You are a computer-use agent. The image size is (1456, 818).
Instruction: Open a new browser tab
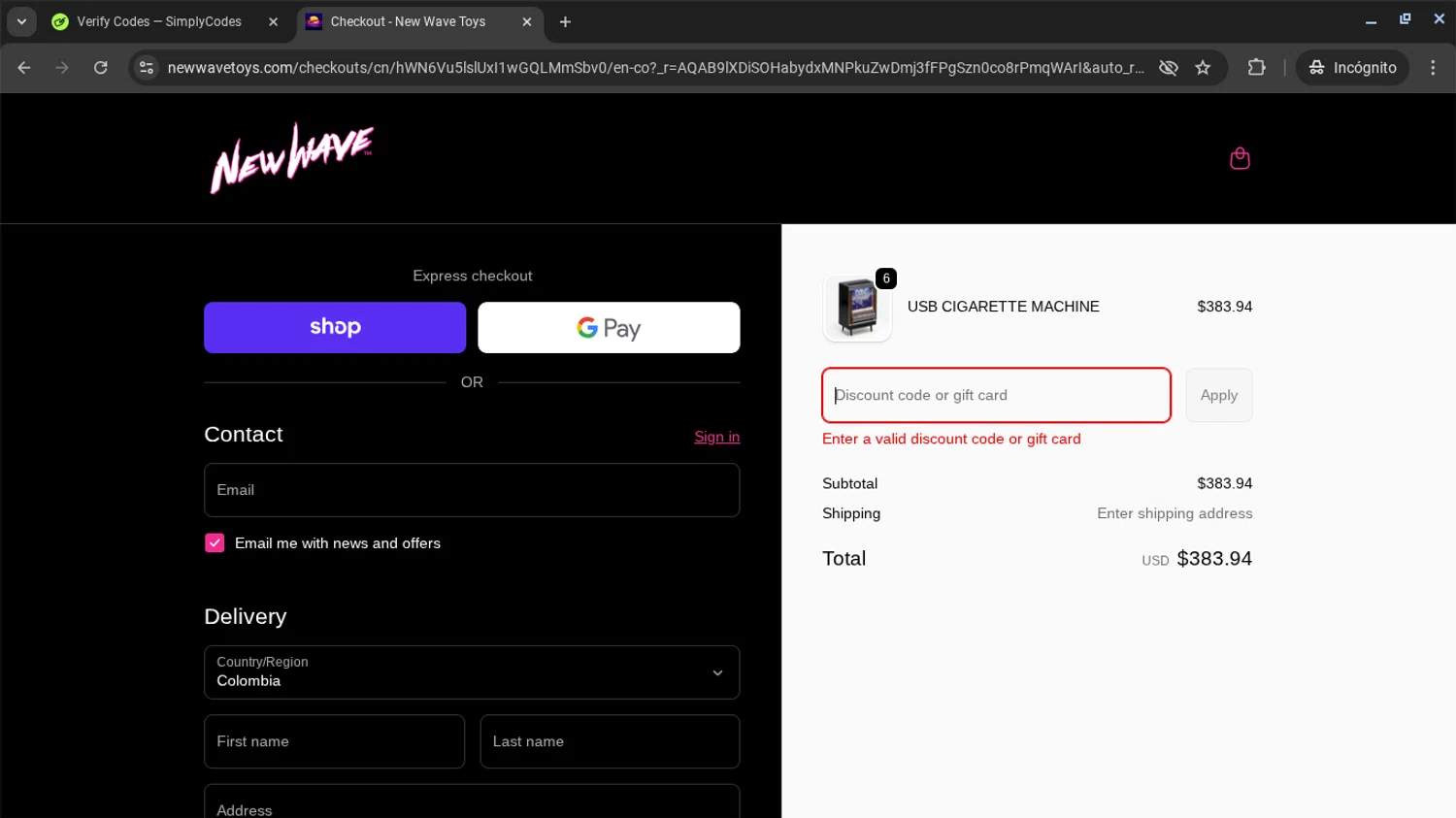click(565, 21)
